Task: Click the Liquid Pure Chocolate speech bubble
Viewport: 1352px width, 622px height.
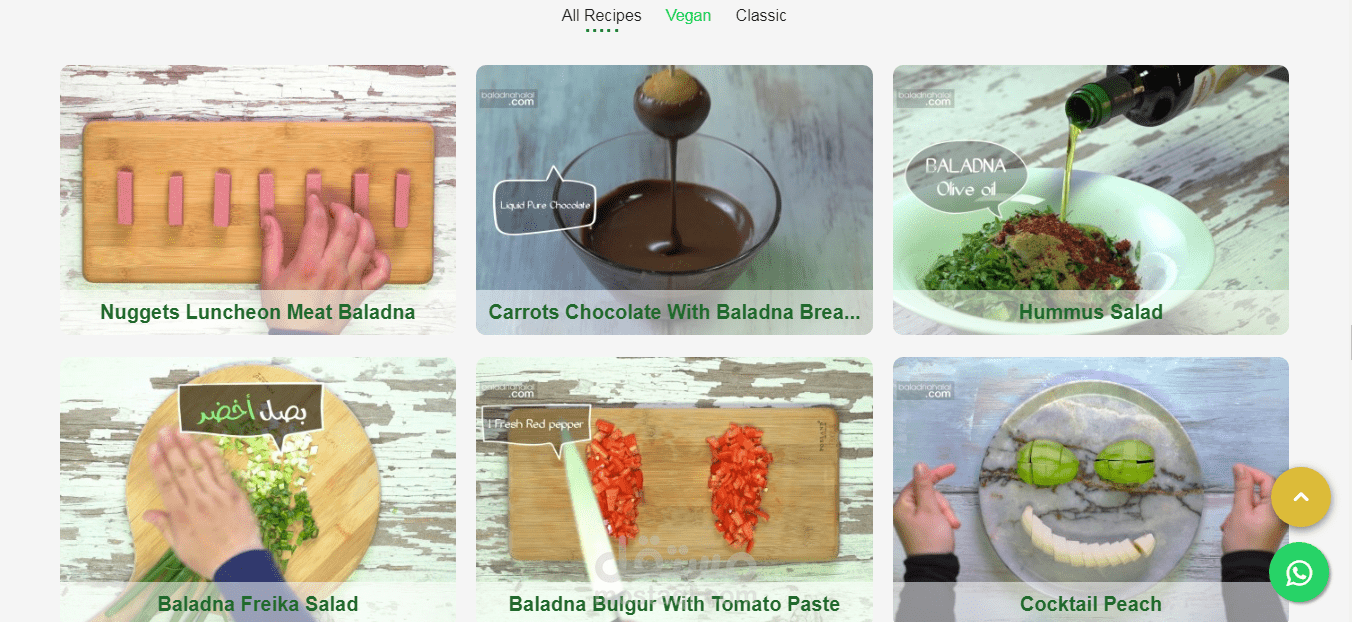Action: click(545, 206)
